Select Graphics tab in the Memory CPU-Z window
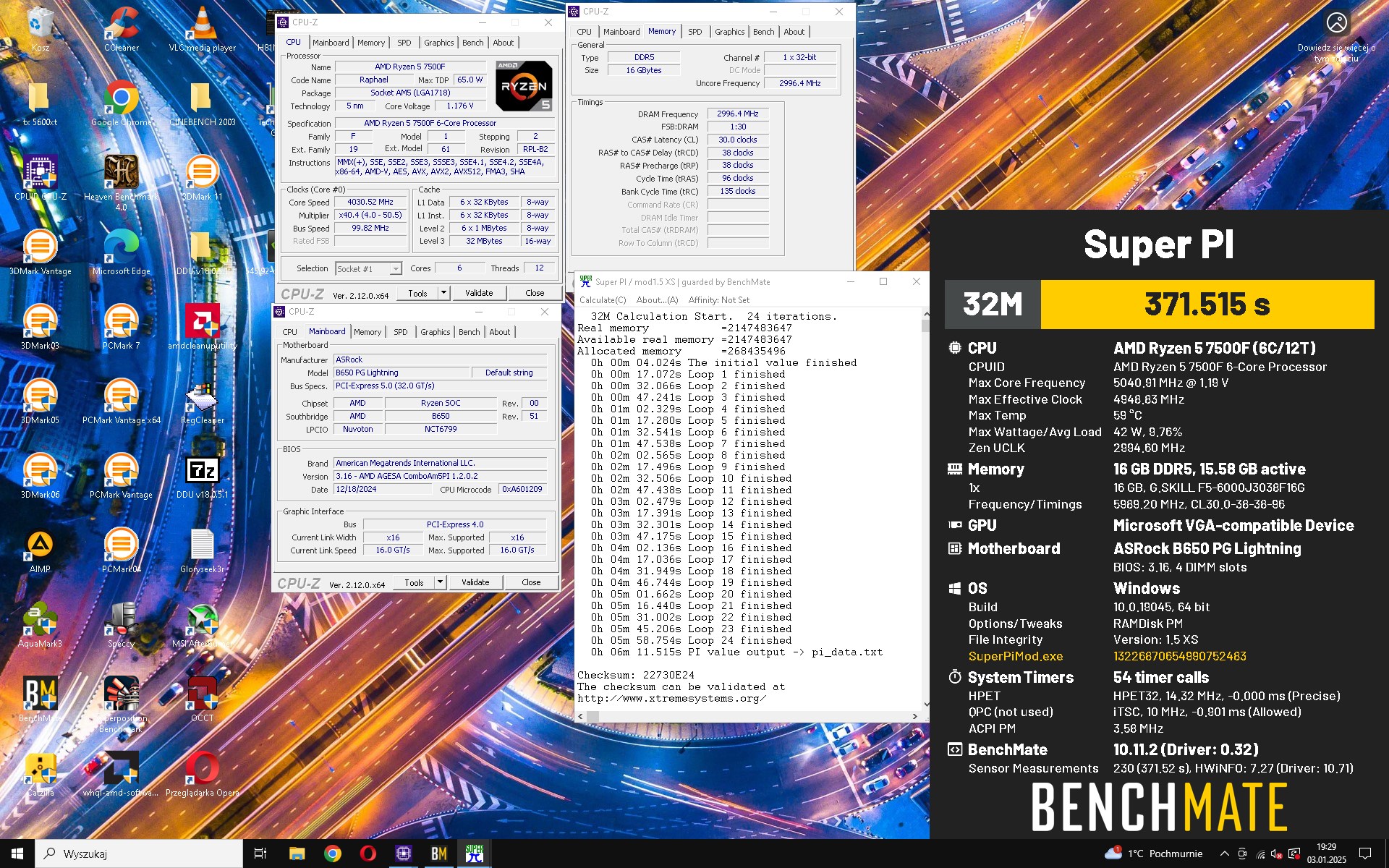This screenshot has height=868, width=1389. tap(729, 32)
